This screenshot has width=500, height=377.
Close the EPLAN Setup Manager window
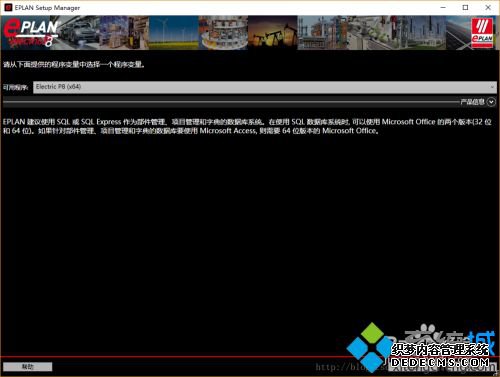click(488, 7)
